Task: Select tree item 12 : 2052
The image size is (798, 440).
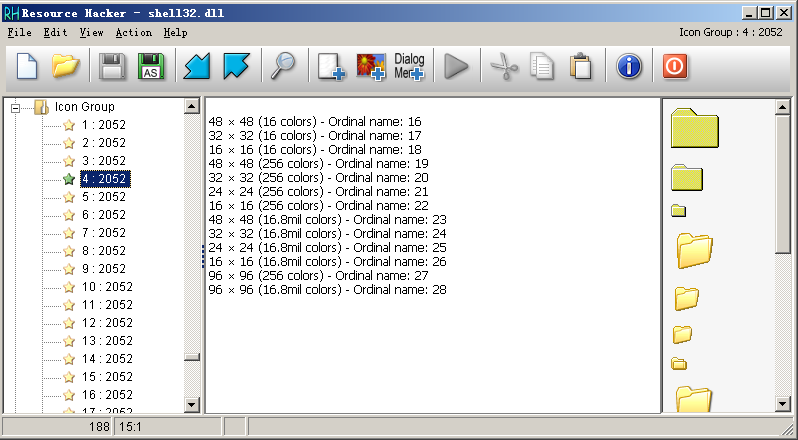Action: click(x=107, y=323)
